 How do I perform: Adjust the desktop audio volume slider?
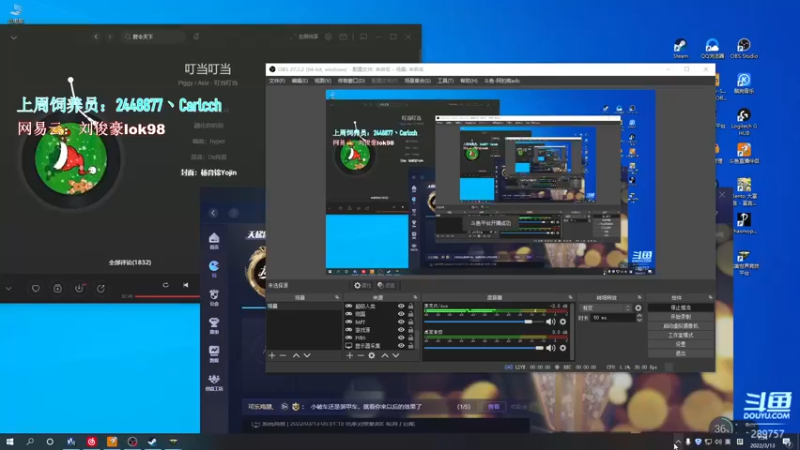coord(484,348)
